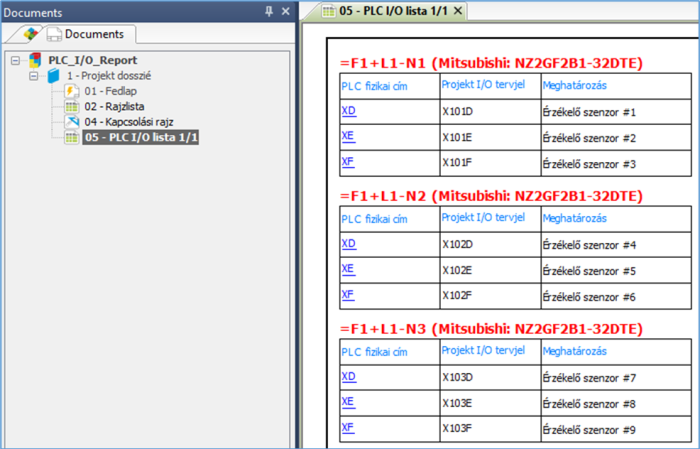Click the =F1+L1-N2 Mitsubishi heading
700x449 pixels.
point(491,196)
